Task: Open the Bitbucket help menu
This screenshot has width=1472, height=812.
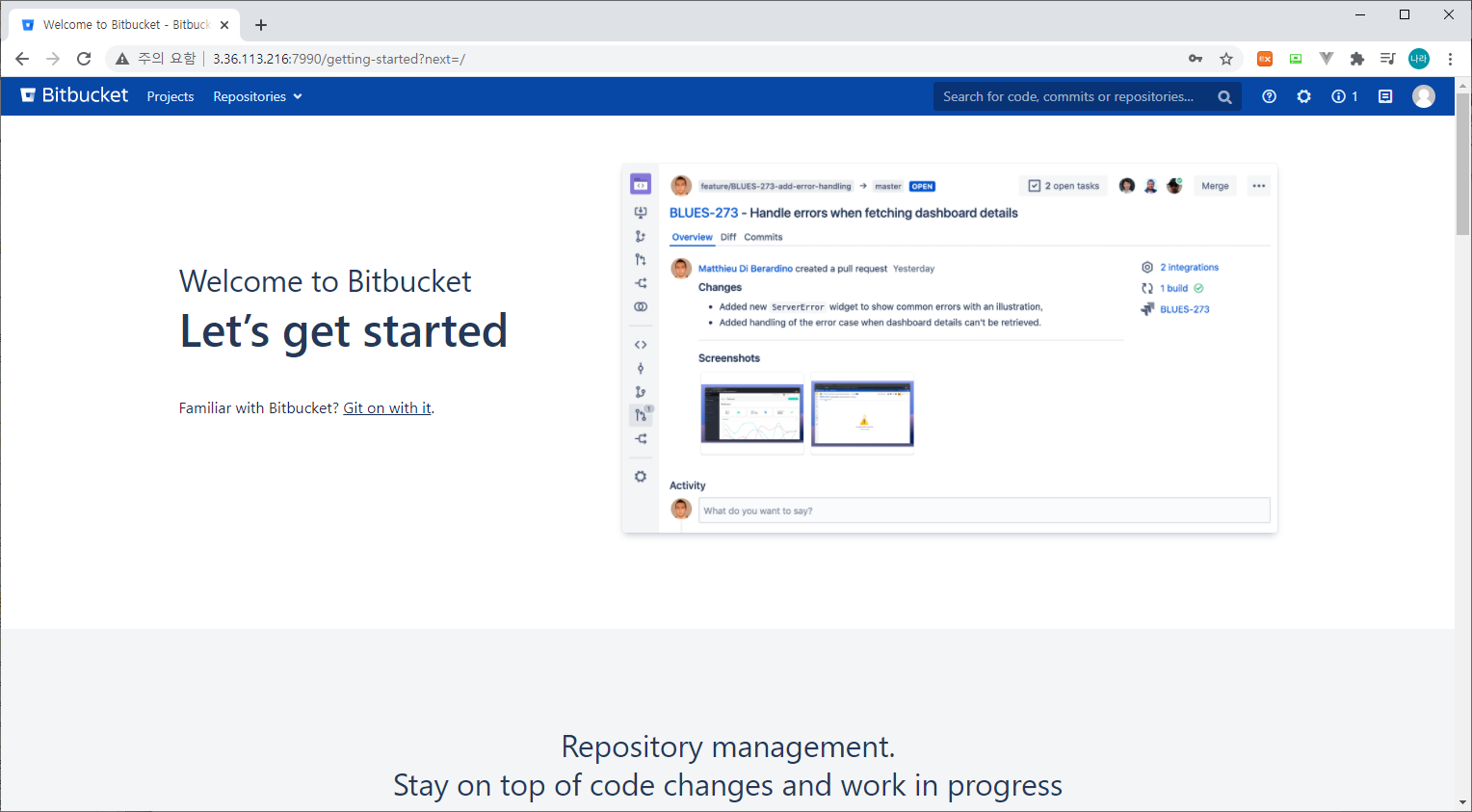Action: [1269, 96]
